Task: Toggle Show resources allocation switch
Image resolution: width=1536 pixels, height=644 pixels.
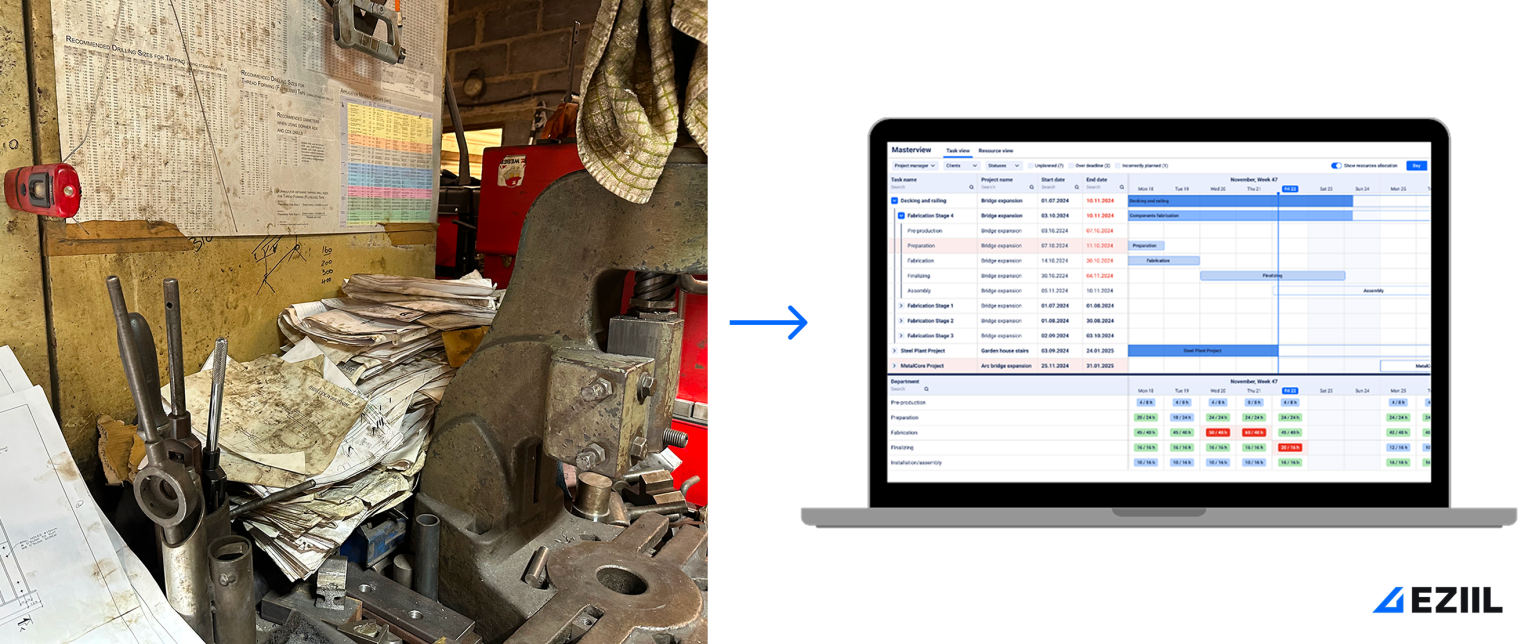Action: pyautogui.click(x=1336, y=166)
